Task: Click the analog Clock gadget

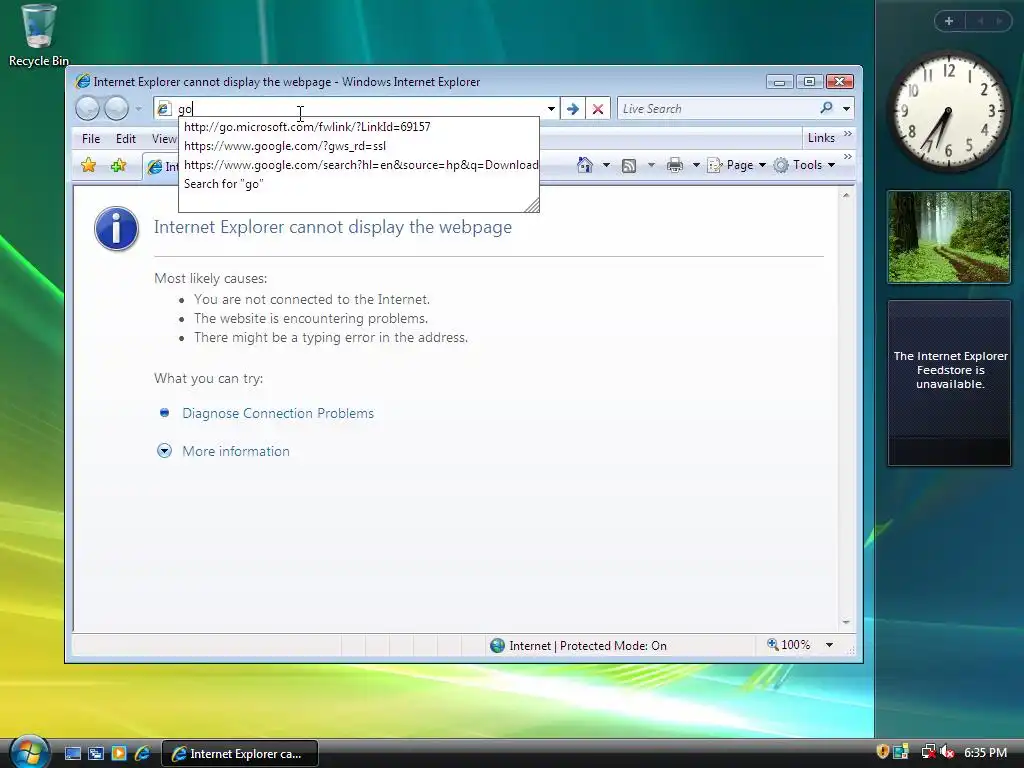Action: pyautogui.click(x=948, y=112)
